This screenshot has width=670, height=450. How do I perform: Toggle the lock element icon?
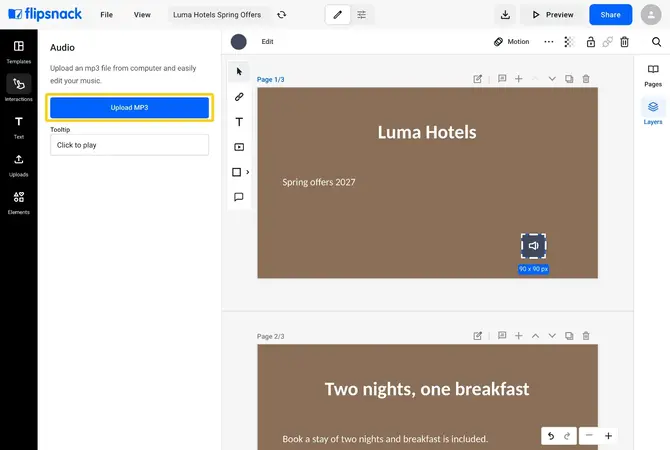pyautogui.click(x=591, y=41)
